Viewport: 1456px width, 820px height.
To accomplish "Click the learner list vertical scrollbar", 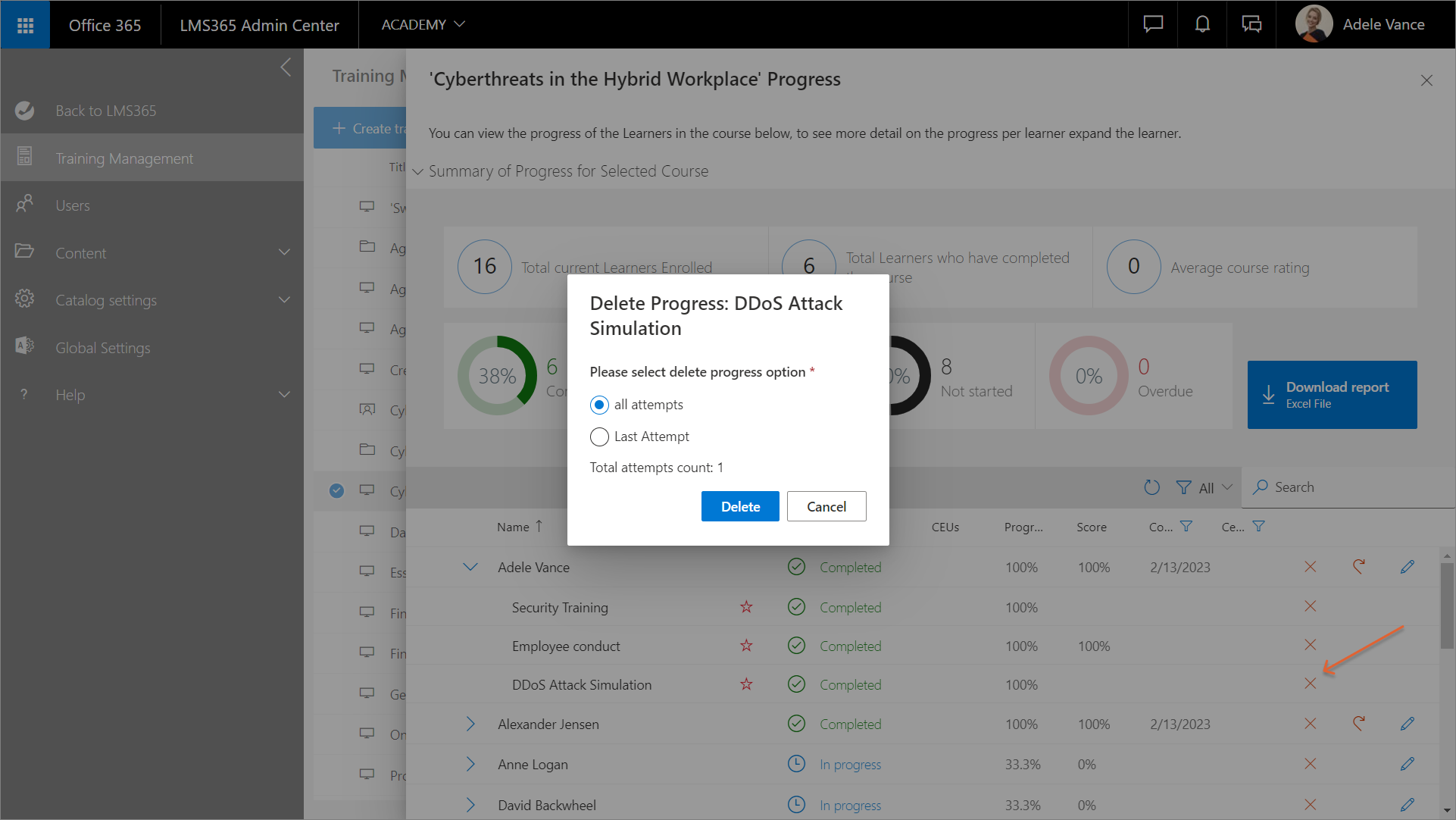I will click(x=1447, y=606).
